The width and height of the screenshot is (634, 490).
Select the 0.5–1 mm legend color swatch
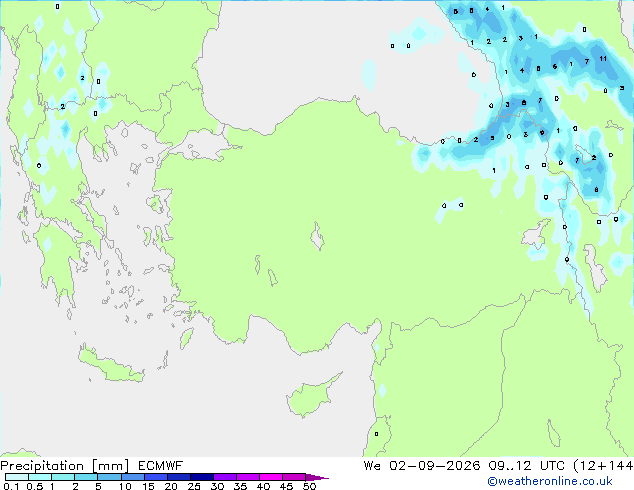point(40,477)
